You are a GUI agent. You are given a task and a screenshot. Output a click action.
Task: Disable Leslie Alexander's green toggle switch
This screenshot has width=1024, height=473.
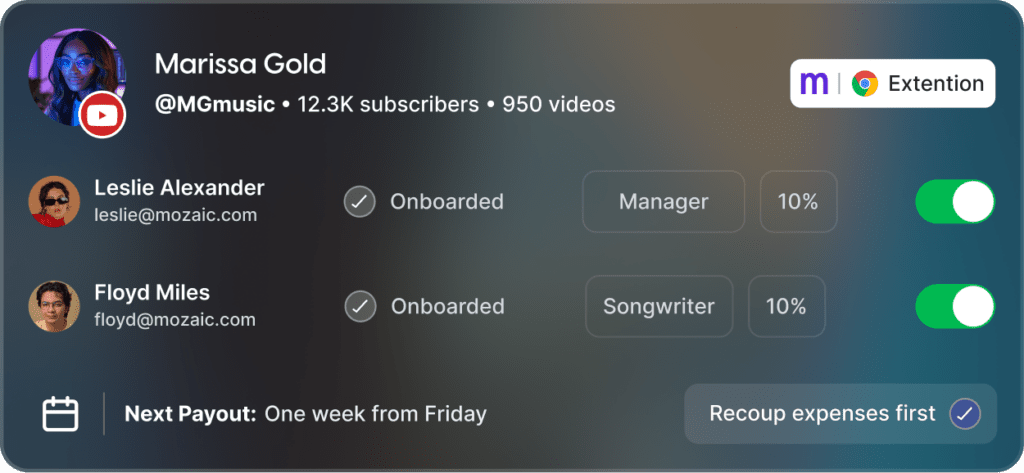955,202
